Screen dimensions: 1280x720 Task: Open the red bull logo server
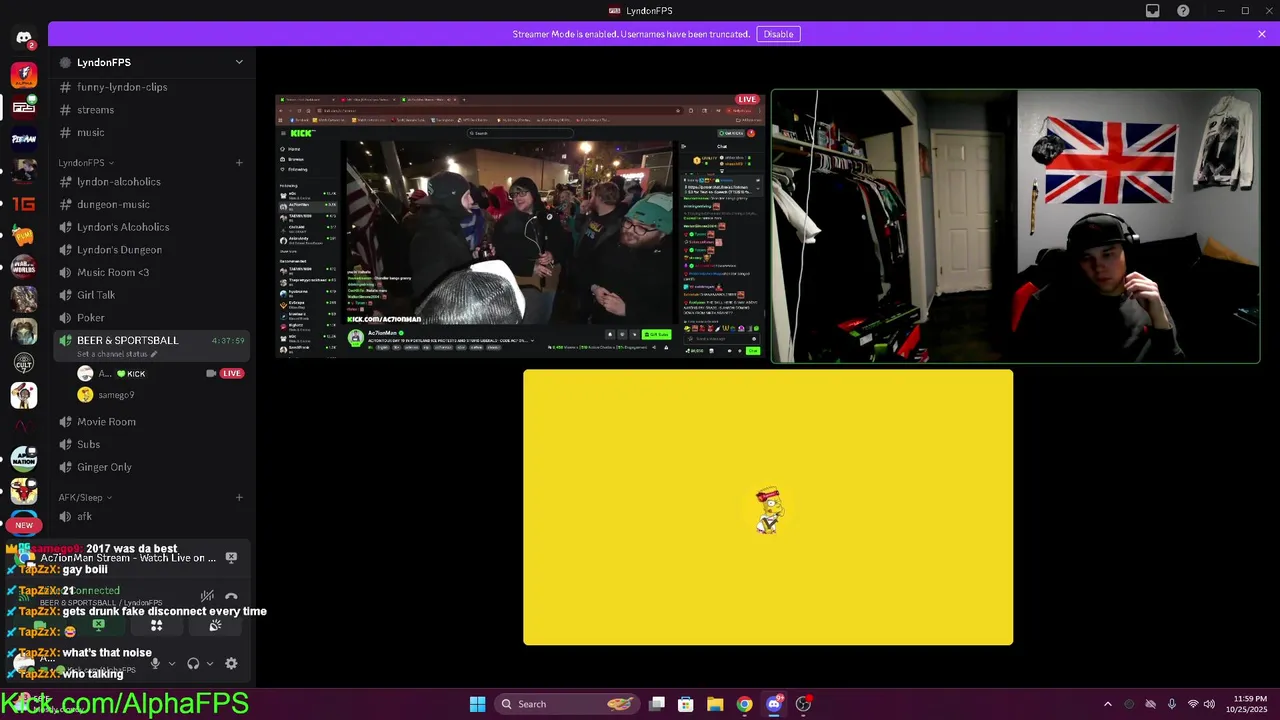click(24, 491)
